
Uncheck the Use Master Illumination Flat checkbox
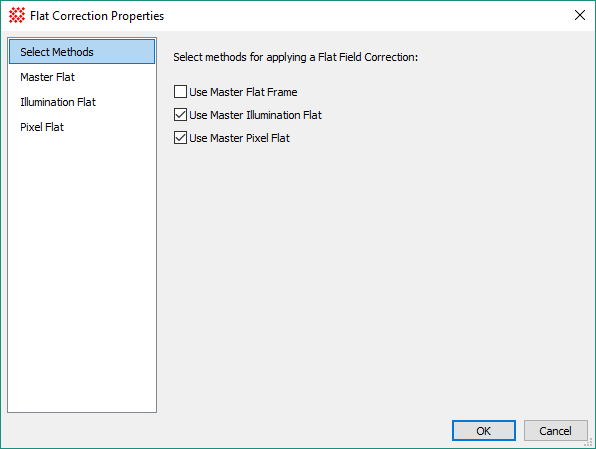point(180,114)
